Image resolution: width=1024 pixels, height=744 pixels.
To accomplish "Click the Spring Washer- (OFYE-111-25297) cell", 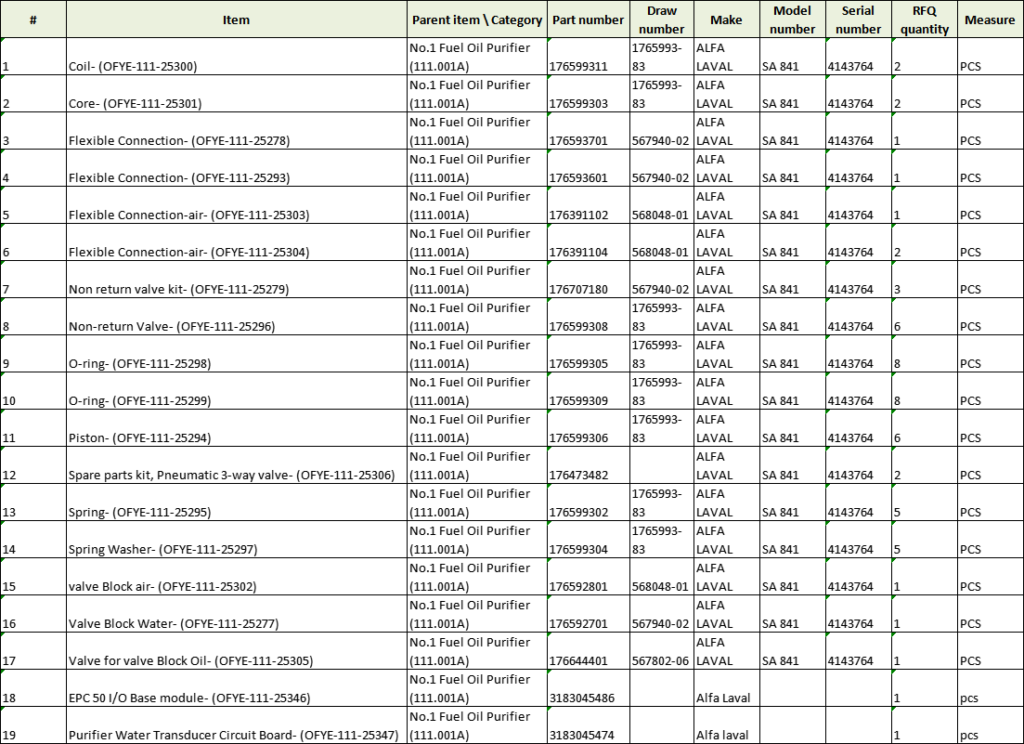I will 236,549.
